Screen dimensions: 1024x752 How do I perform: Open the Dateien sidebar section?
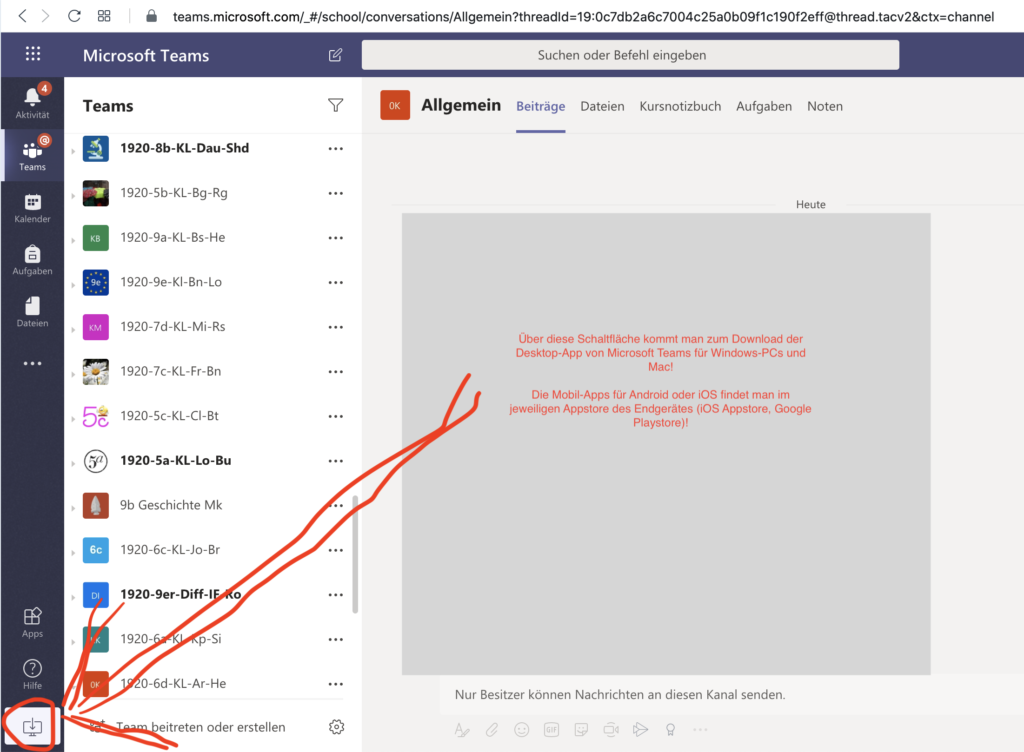[x=32, y=311]
